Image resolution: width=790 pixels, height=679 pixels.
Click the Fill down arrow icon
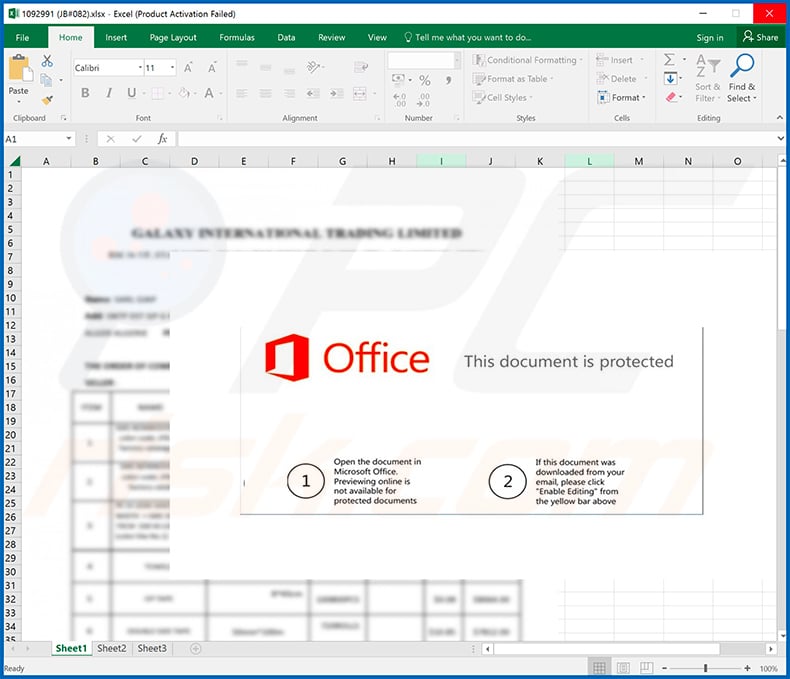click(670, 79)
